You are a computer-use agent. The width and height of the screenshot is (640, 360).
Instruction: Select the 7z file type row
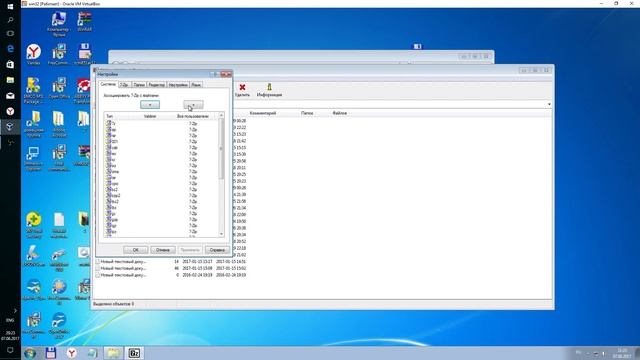click(x=162, y=123)
